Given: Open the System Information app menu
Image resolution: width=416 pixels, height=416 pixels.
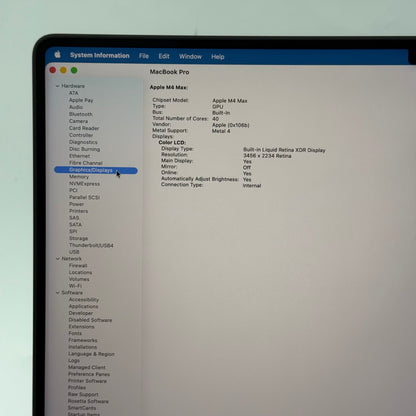Looking at the screenshot, I should point(100,56).
